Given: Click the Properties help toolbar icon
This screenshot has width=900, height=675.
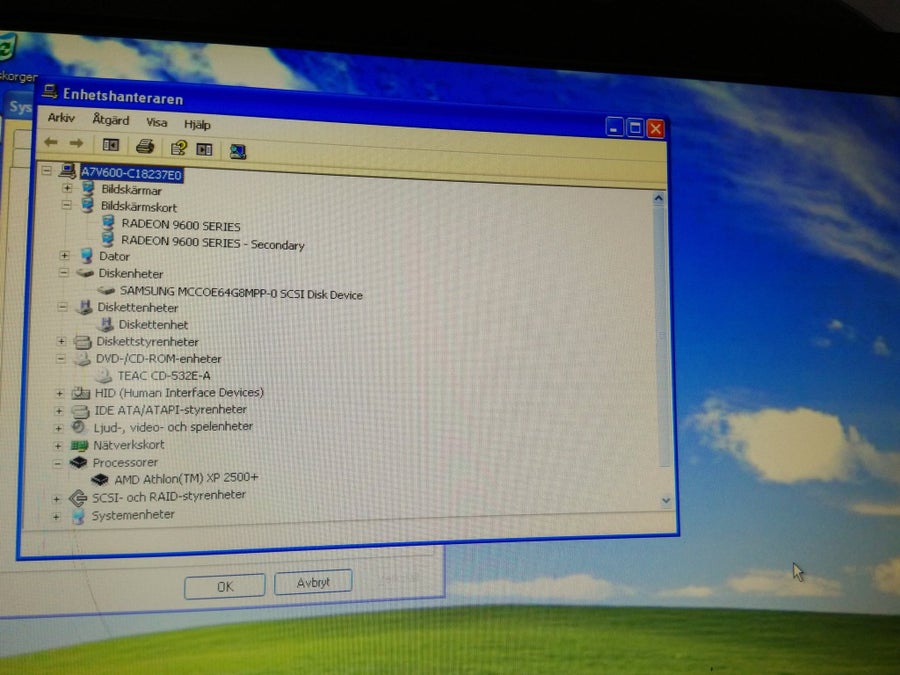Looking at the screenshot, I should (179, 148).
